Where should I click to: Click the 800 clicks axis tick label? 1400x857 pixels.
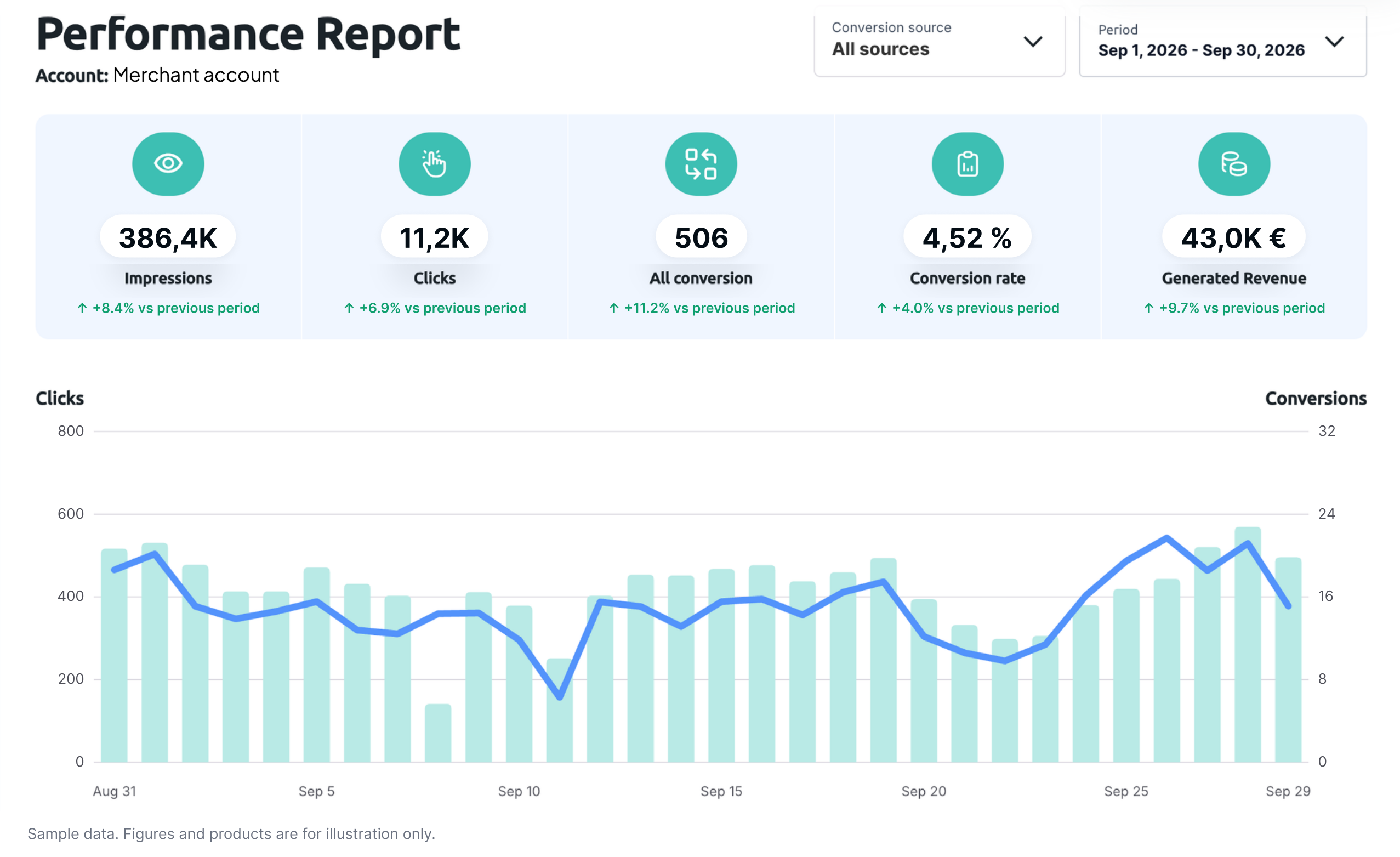pos(71,431)
